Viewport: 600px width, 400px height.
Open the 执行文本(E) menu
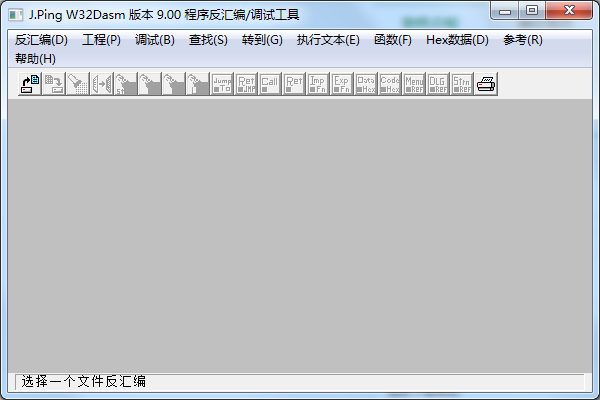(x=328, y=40)
